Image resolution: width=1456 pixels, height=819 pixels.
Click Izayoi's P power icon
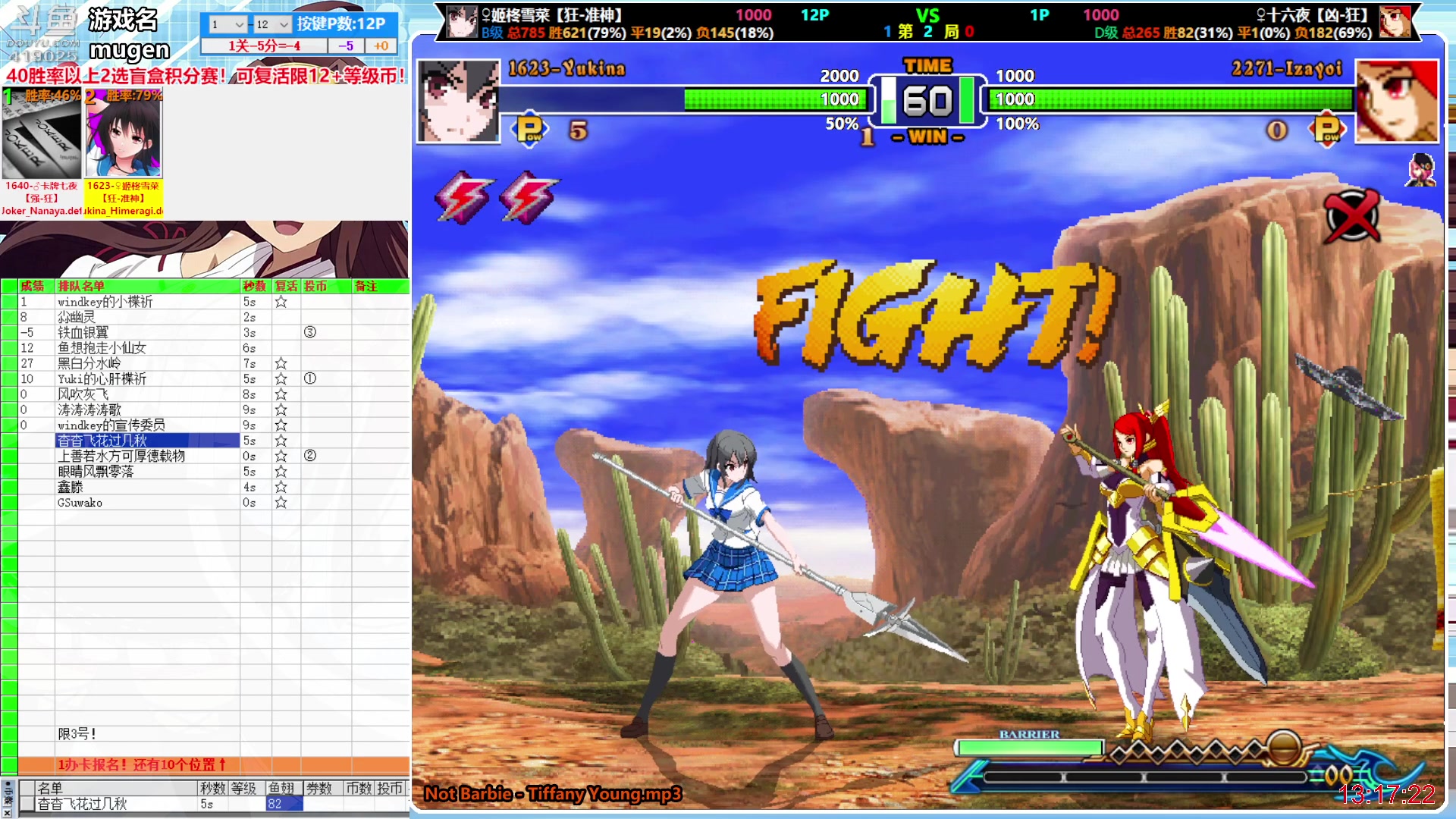[x=1327, y=130]
